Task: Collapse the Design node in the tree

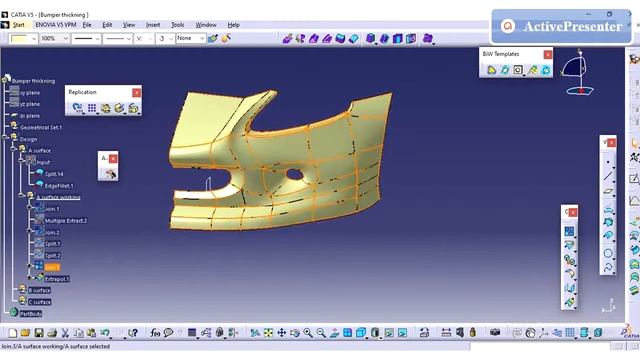Action: pyautogui.click(x=5, y=137)
